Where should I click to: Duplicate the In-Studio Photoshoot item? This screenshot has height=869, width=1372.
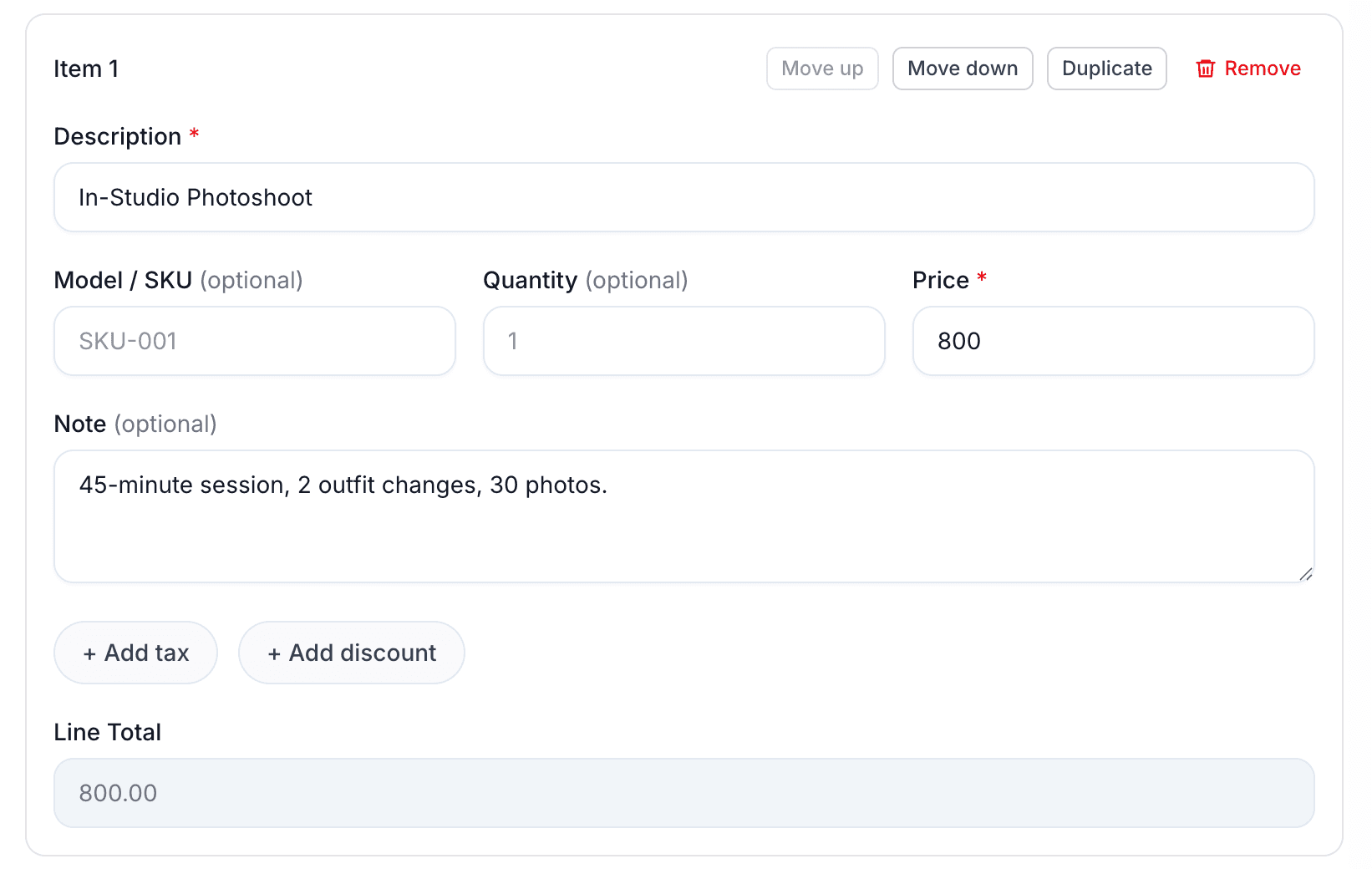tap(1106, 69)
